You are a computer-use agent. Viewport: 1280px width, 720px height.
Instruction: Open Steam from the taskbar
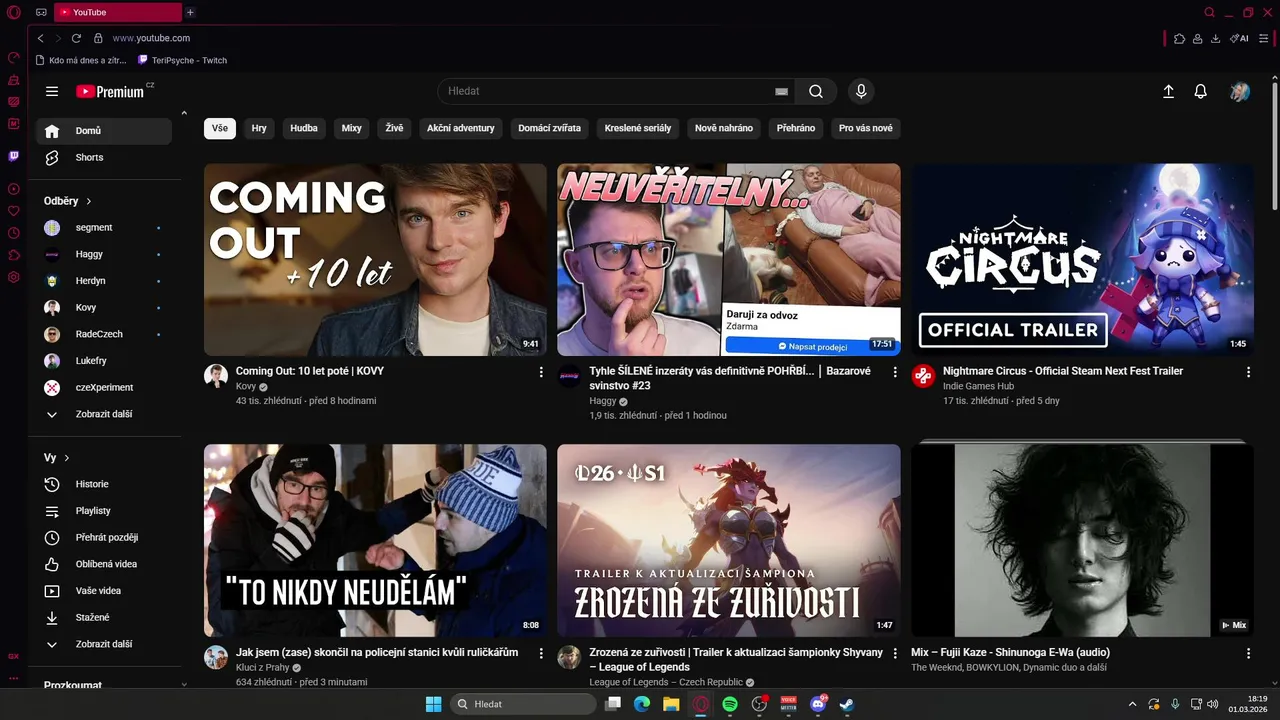click(x=846, y=704)
